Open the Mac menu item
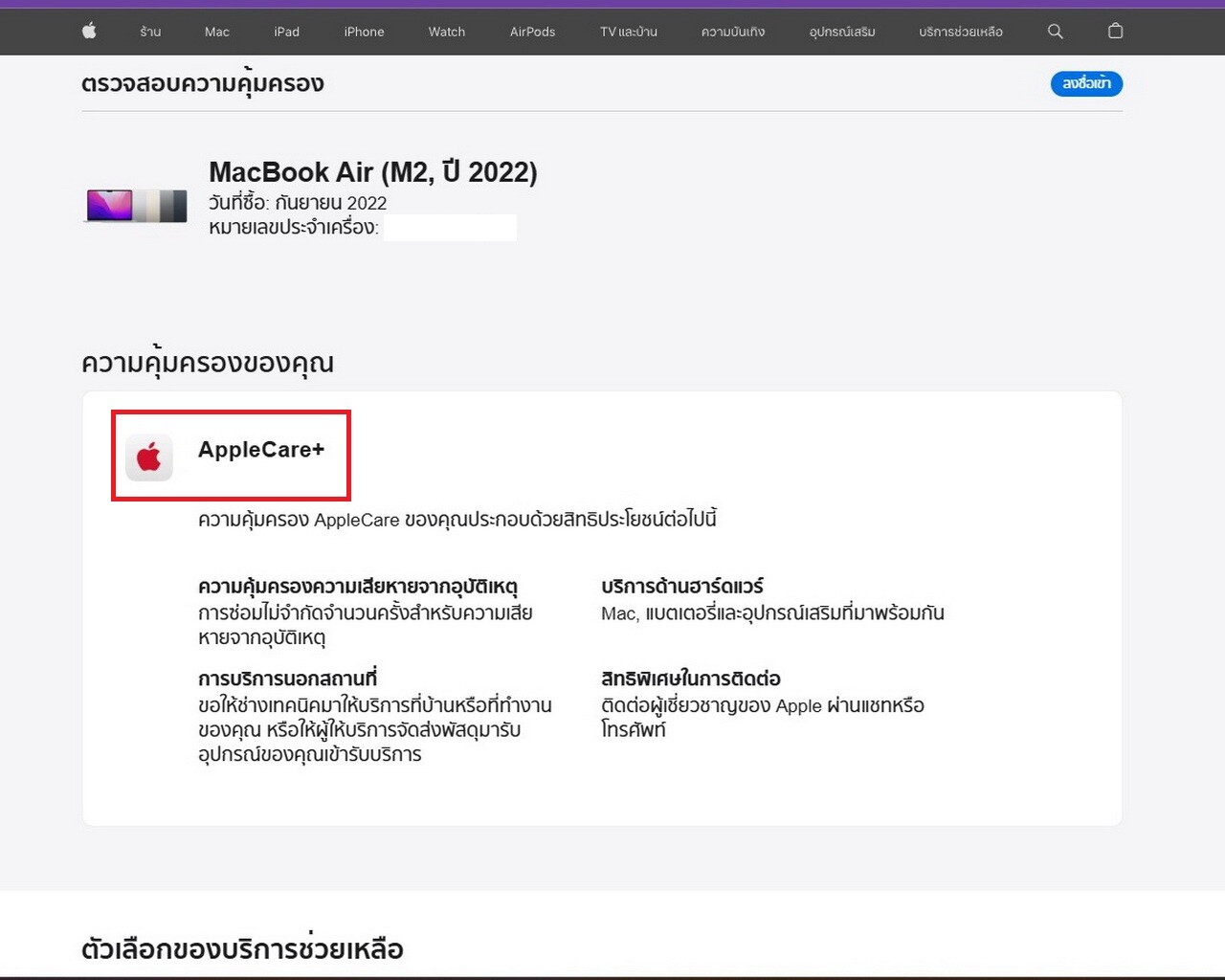1225x980 pixels. point(217,32)
